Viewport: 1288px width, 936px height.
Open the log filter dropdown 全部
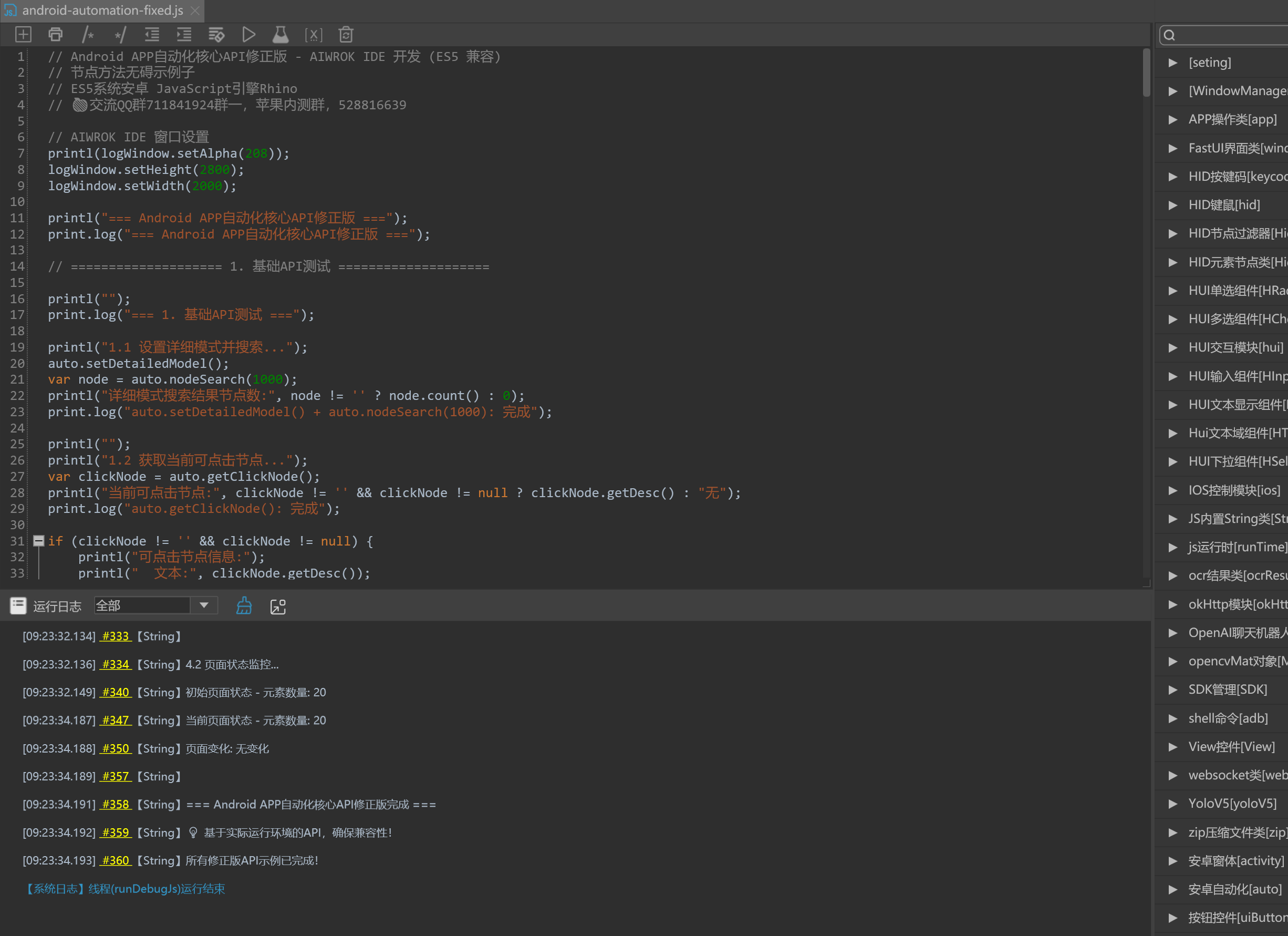pyautogui.click(x=203, y=605)
